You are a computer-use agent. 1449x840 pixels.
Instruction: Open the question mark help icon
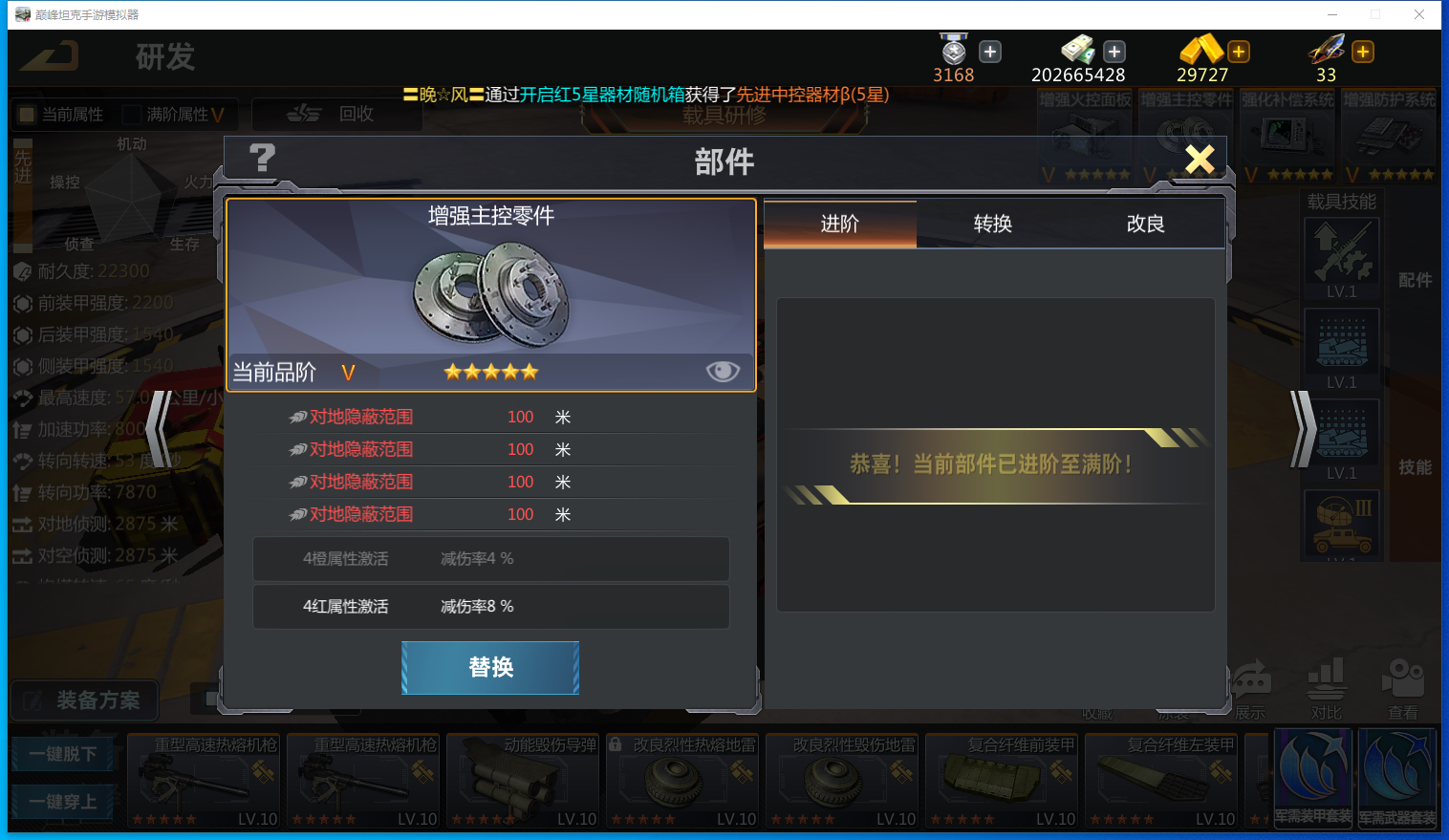(262, 158)
